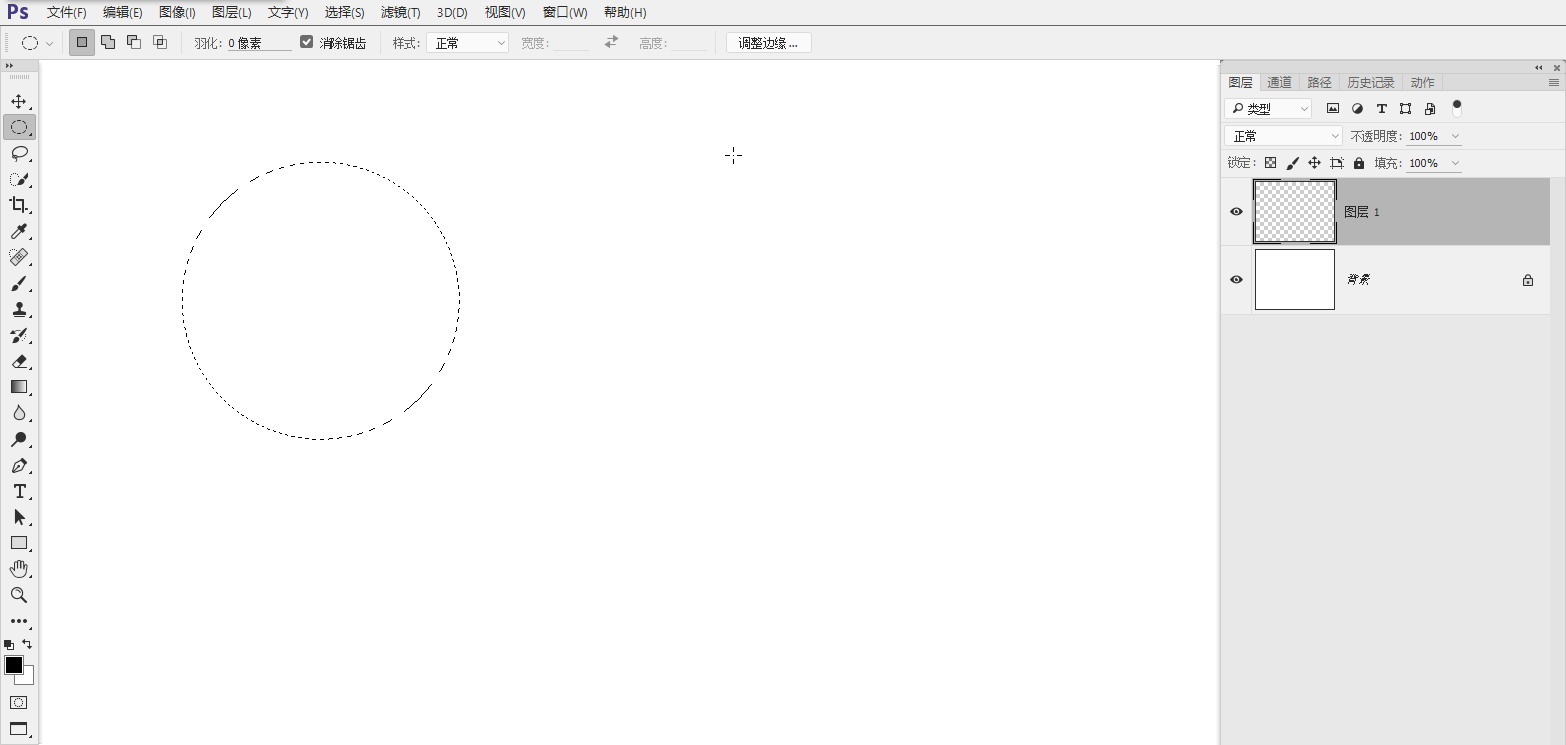Choose New Selection mode in options bar
This screenshot has height=745, width=1566.
click(82, 42)
